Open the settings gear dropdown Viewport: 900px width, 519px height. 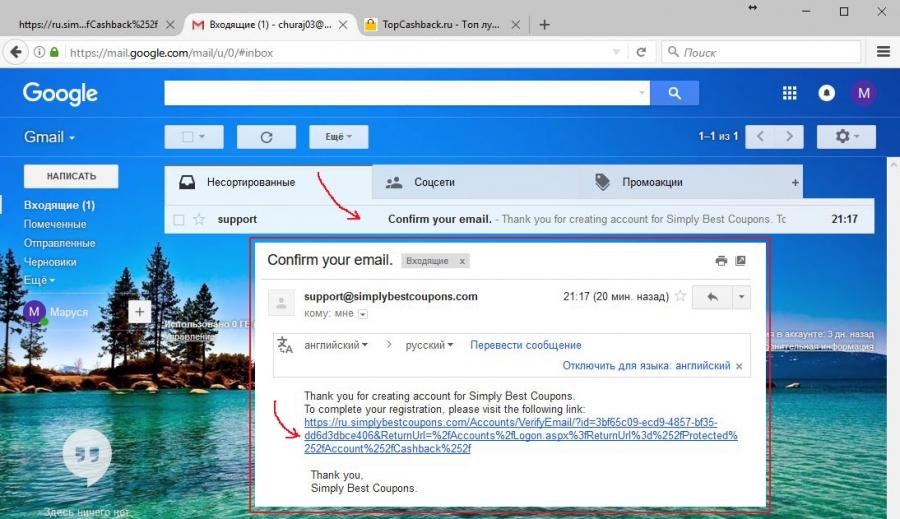coord(847,137)
